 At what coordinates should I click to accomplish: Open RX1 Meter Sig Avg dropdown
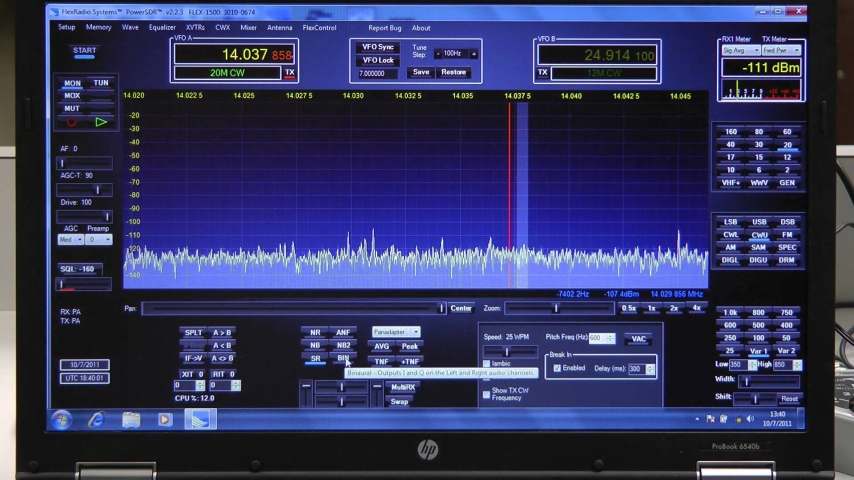point(741,50)
